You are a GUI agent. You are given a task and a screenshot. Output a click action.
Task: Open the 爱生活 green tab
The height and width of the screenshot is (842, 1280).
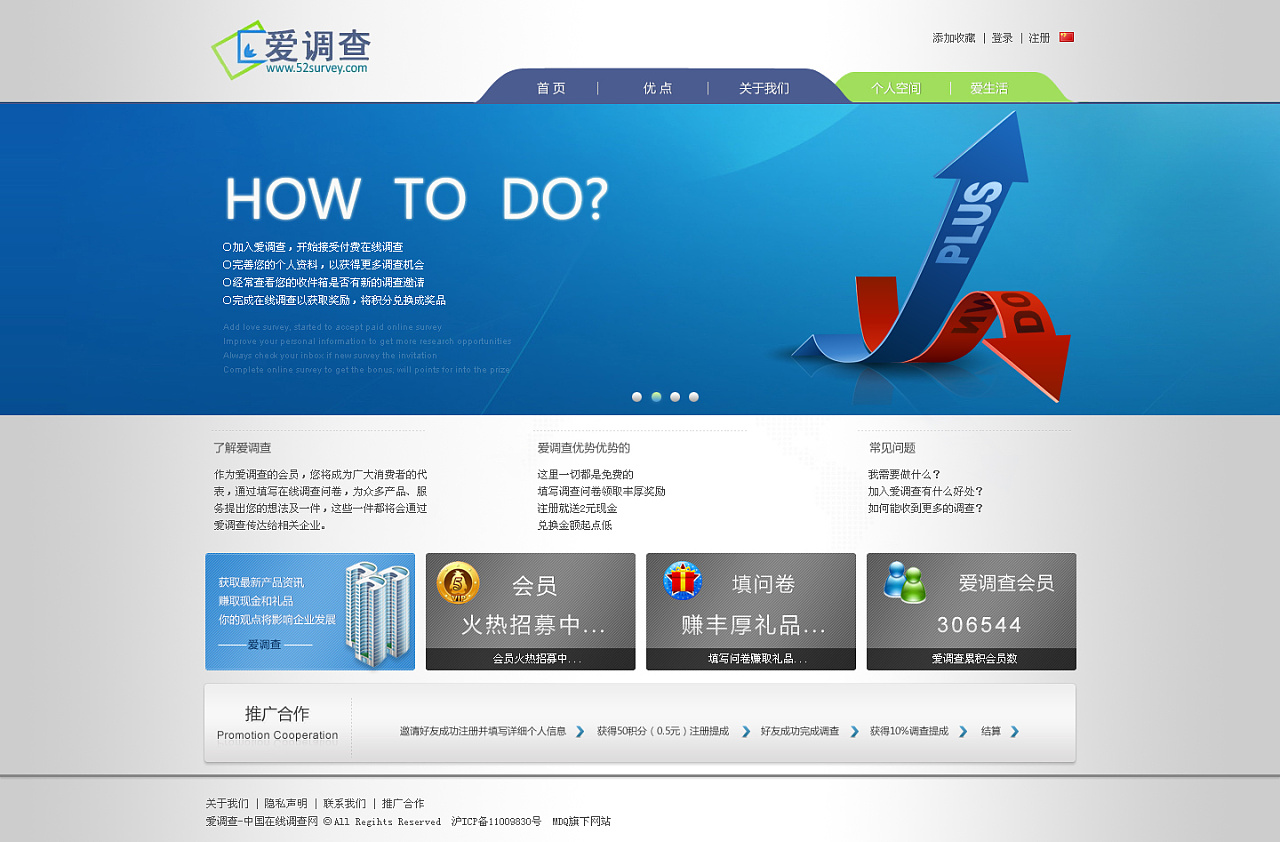click(x=989, y=88)
